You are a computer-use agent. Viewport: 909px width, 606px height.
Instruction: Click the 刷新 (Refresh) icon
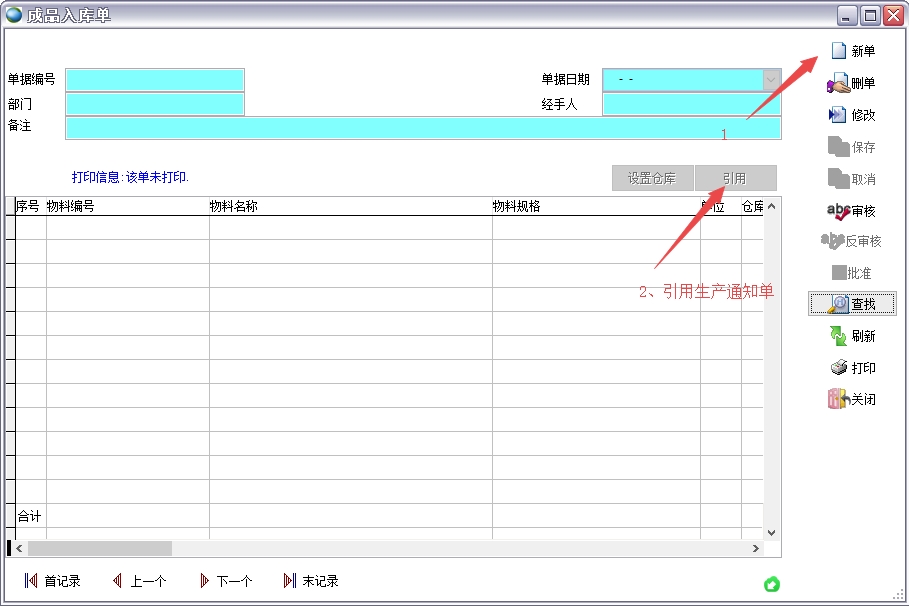coord(855,335)
